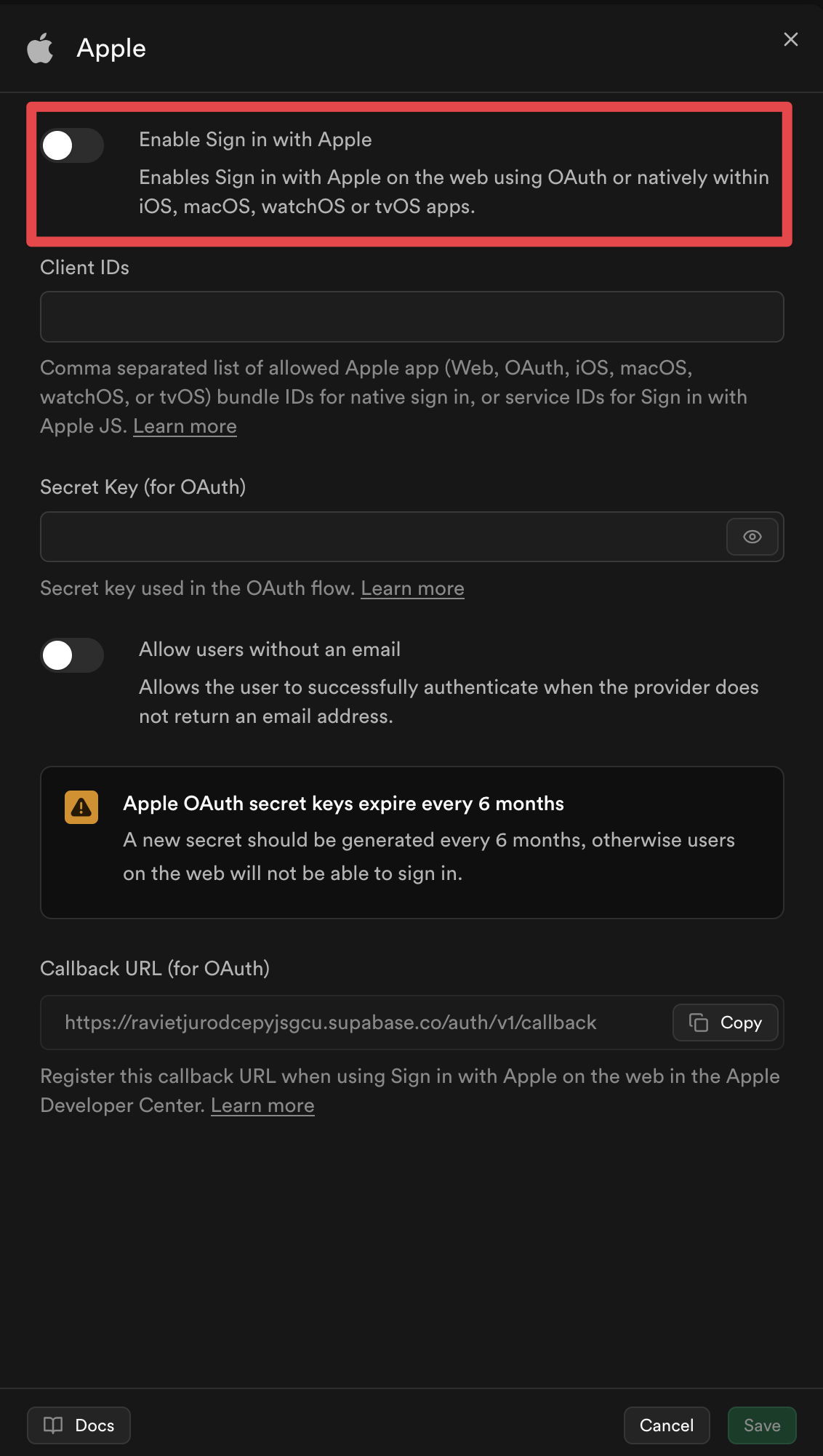Viewport: 823px width, 1456px height.
Task: Cancel changes to the Apple provider
Action: [666, 1425]
